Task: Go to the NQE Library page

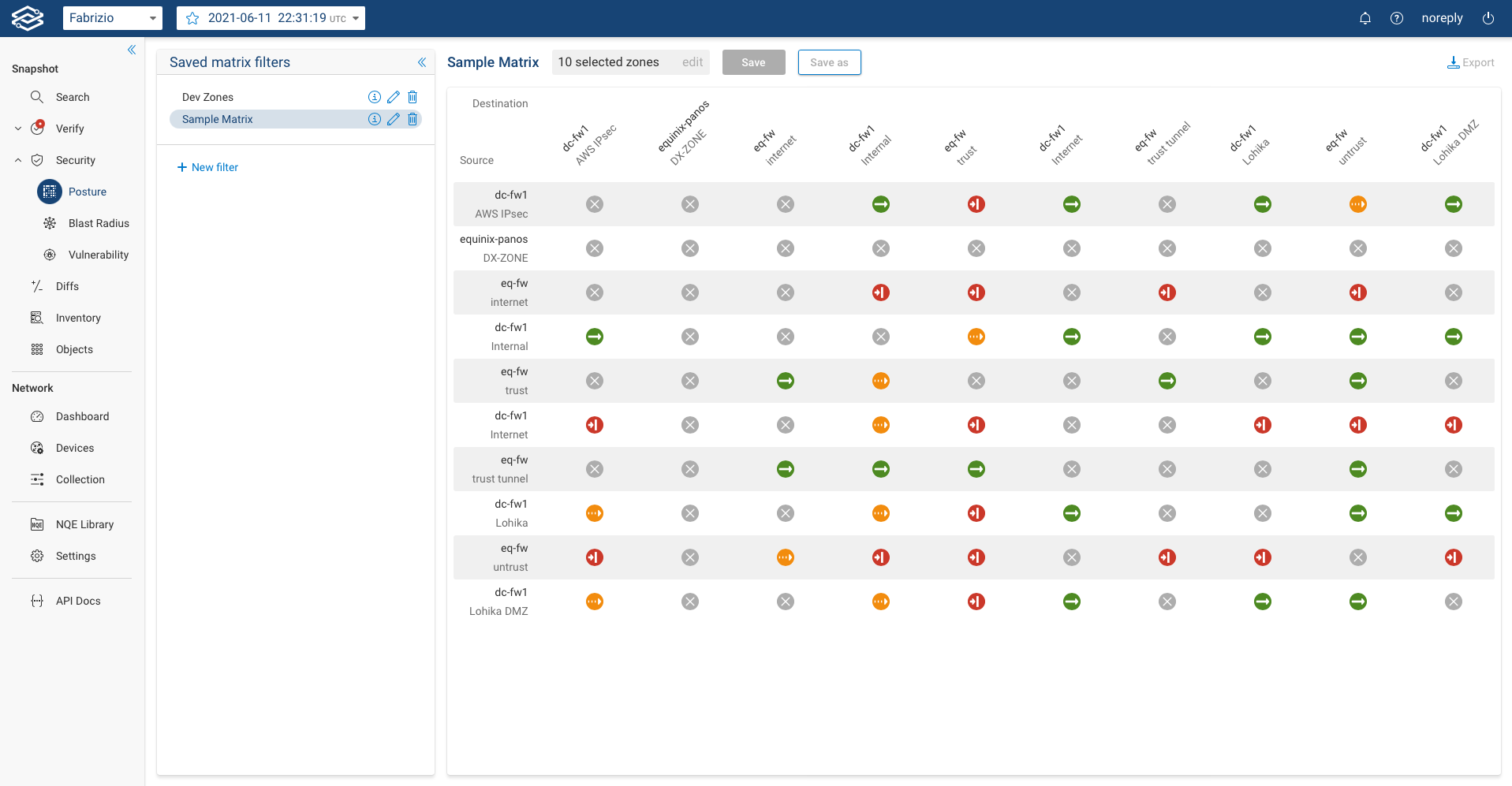Action: point(84,524)
